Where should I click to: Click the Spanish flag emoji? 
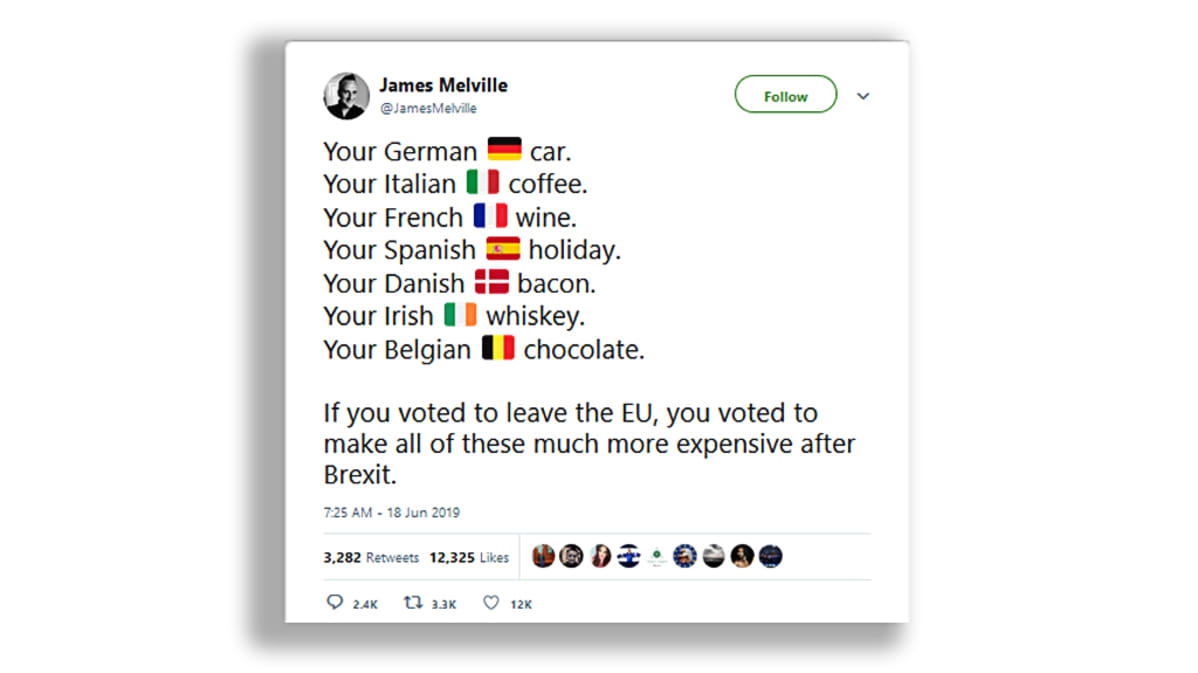click(503, 248)
